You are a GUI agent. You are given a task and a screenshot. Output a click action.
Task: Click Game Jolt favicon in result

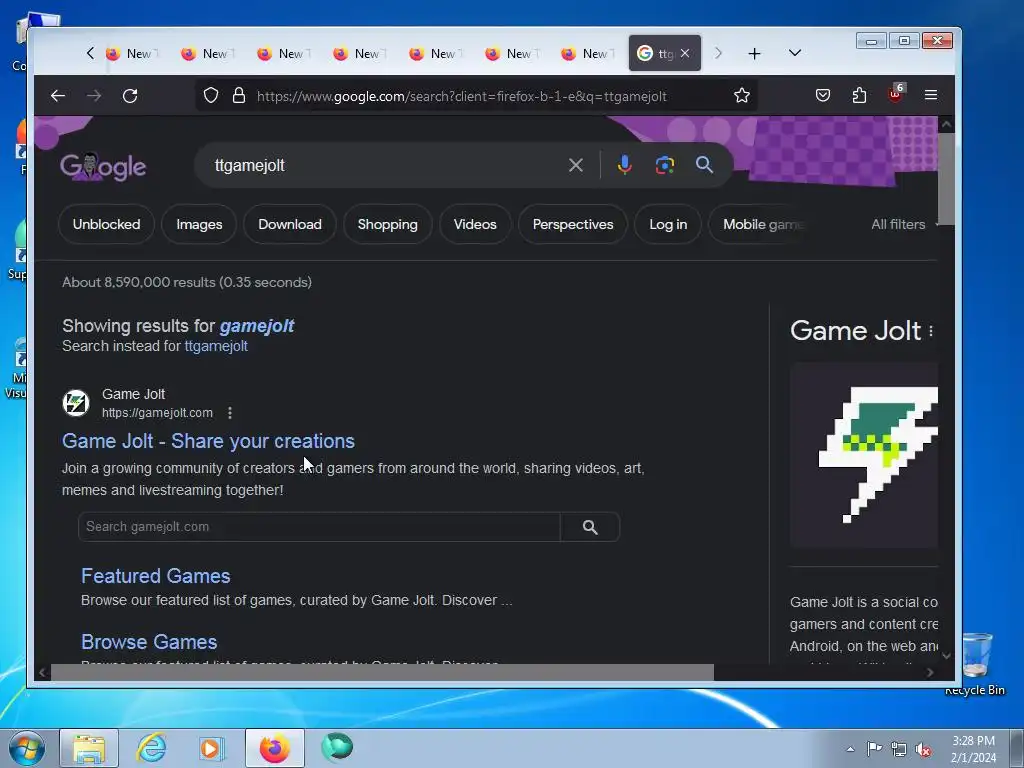pos(76,403)
